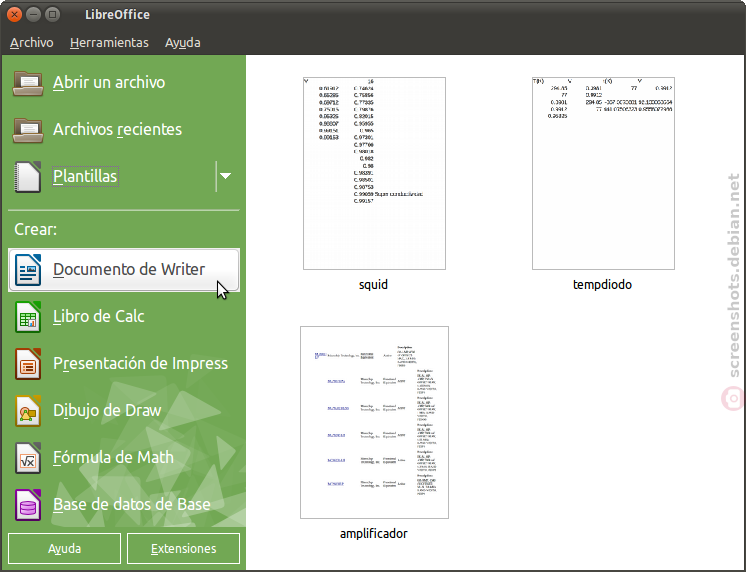The image size is (746, 572).
Task: Click the Plantillas document icon
Action: [x=28, y=177]
